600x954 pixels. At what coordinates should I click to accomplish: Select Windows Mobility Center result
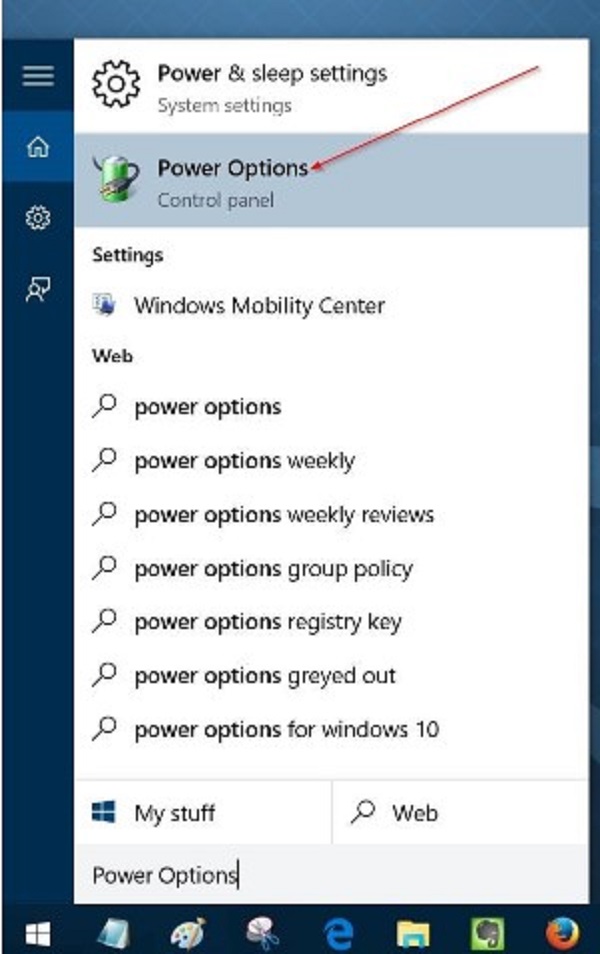[259, 306]
